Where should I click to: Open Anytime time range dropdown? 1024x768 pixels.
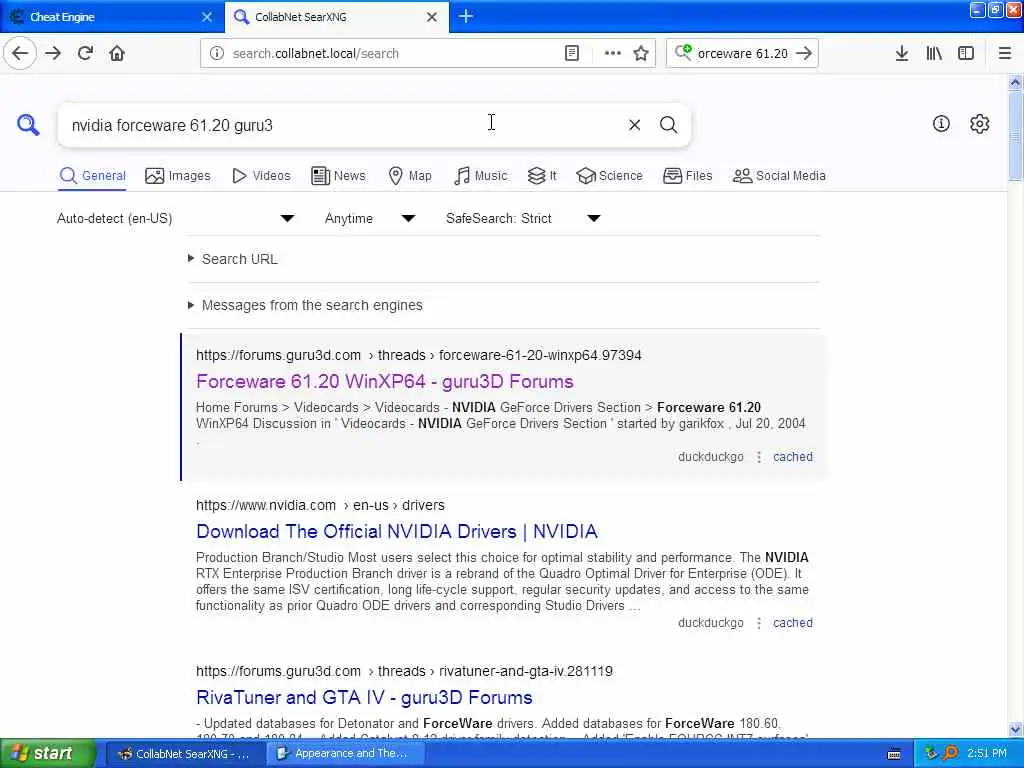370,218
